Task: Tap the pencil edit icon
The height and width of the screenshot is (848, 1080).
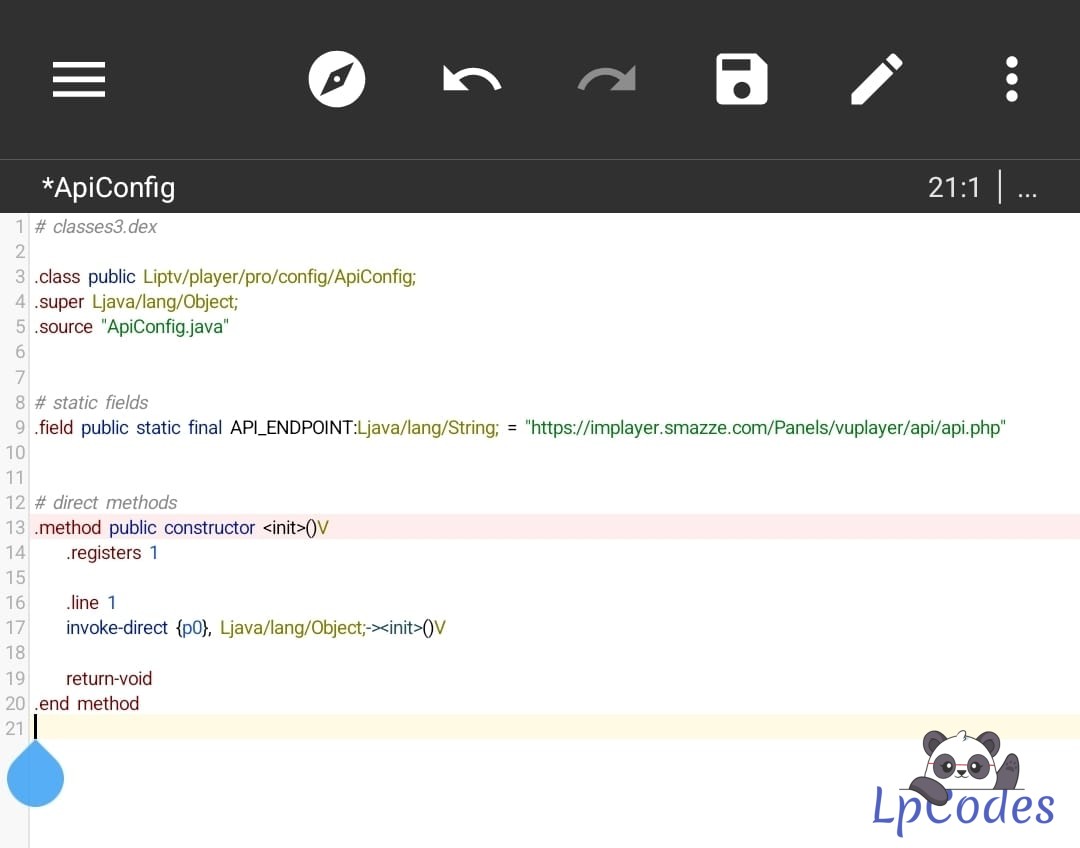Action: [x=876, y=79]
